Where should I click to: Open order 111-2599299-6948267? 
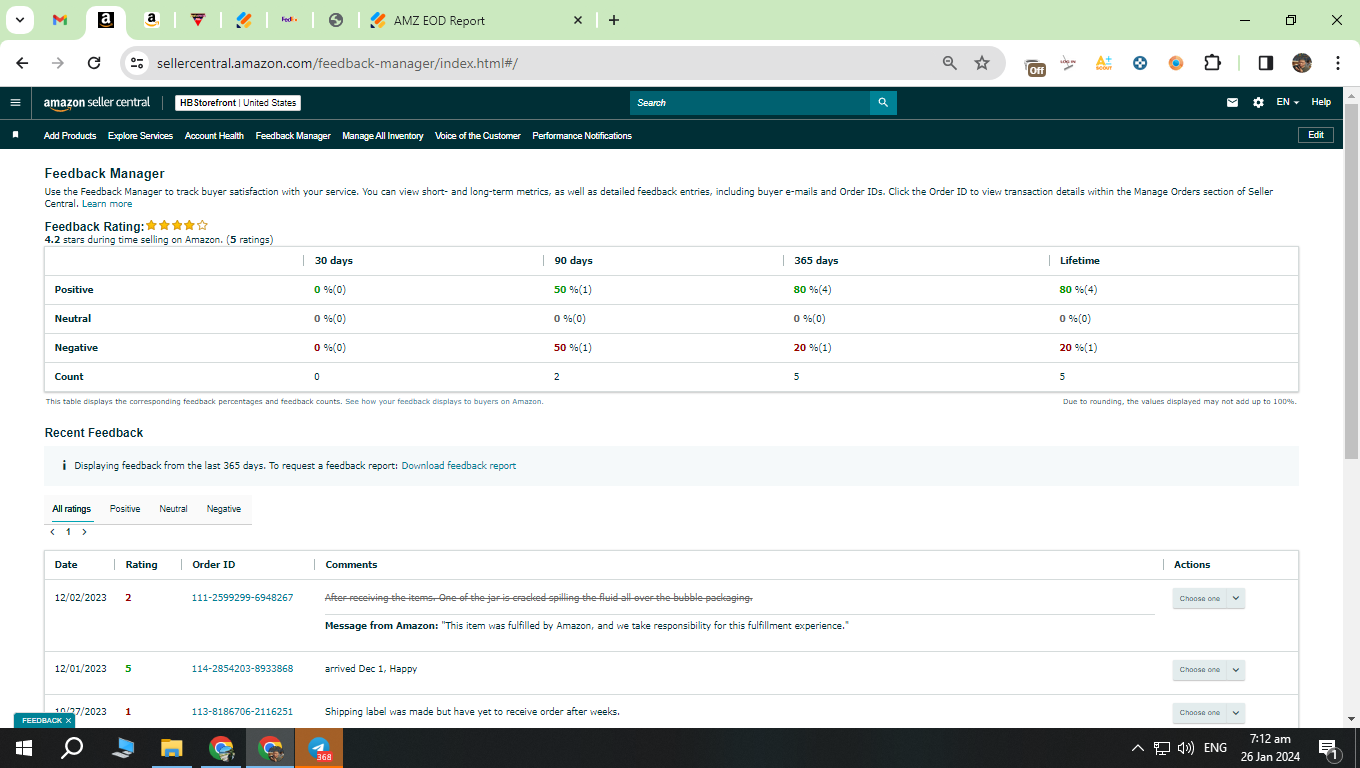(242, 598)
